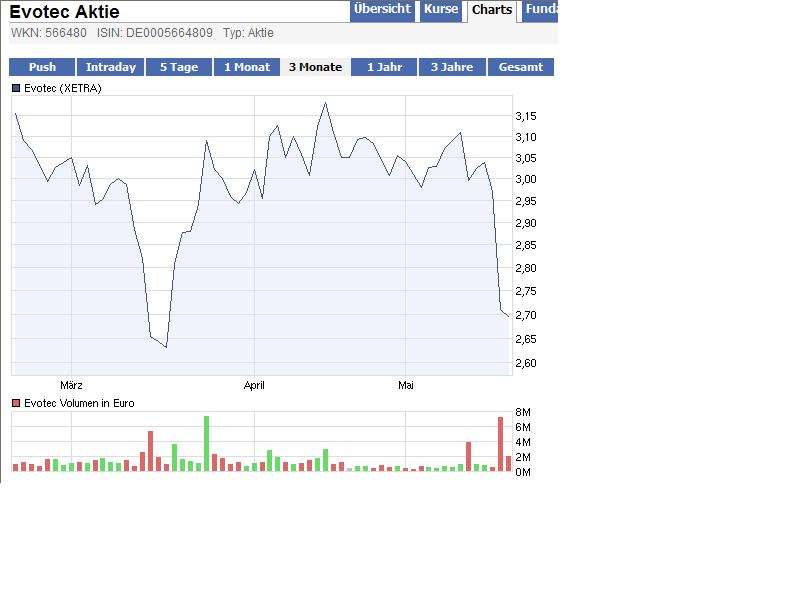Show the Gesamt chart range
The image size is (800, 600).
[x=521, y=67]
